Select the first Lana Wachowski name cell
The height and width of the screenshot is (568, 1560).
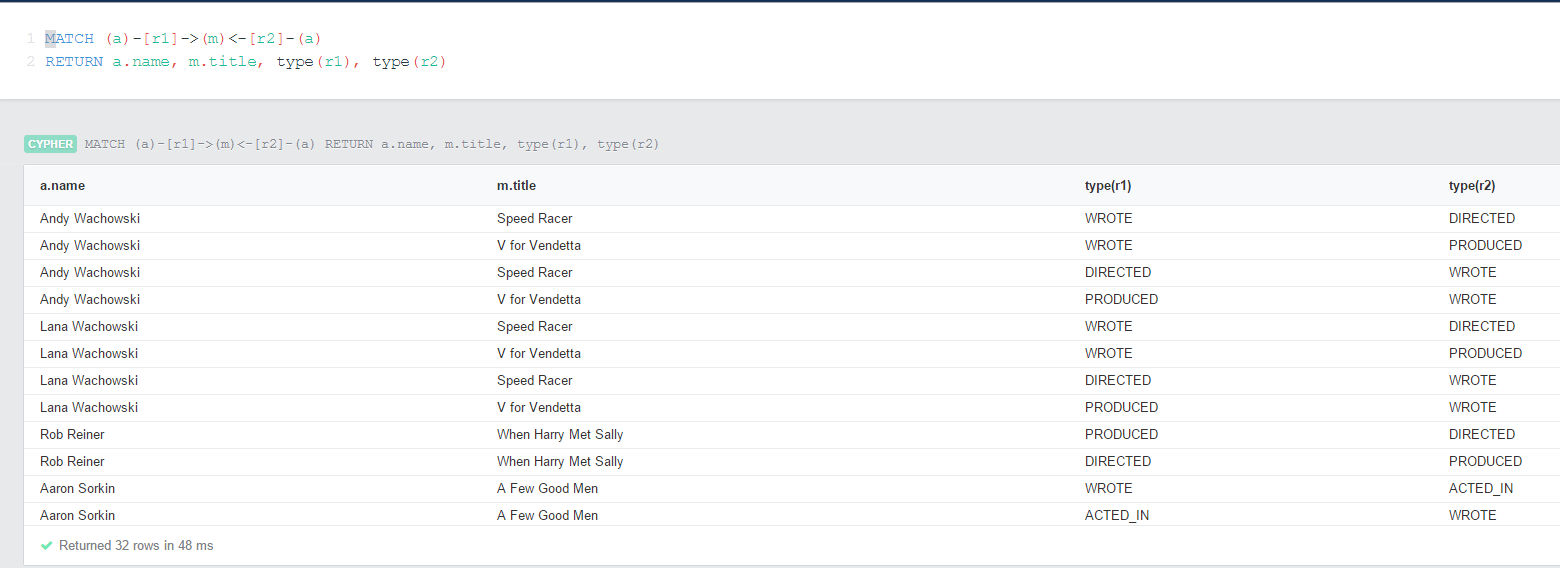(x=89, y=326)
